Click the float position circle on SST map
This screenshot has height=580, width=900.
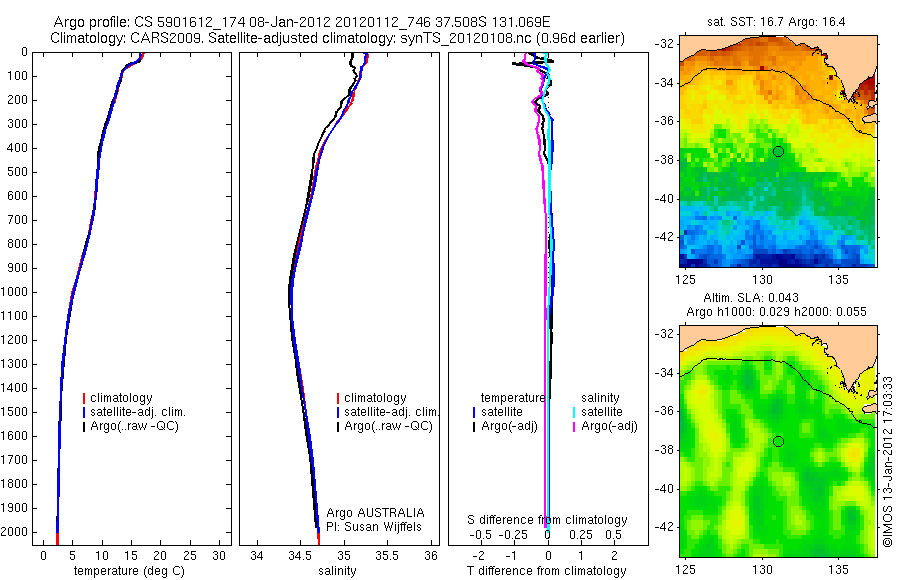point(778,152)
